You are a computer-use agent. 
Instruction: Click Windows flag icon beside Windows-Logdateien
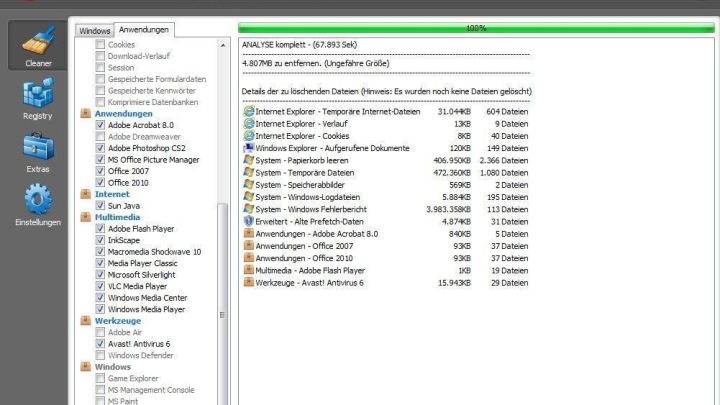[248, 197]
